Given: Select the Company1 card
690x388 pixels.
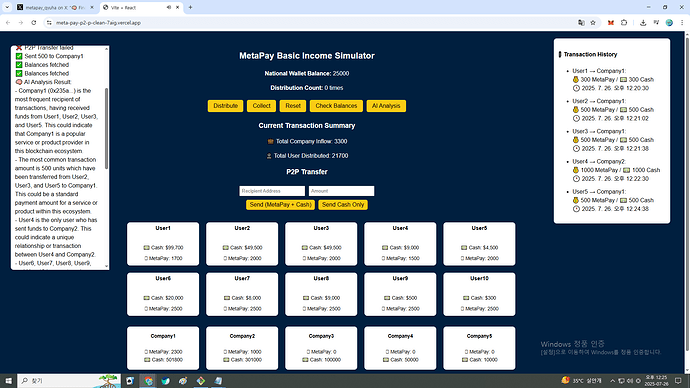Looking at the screenshot, I should (x=163, y=348).
